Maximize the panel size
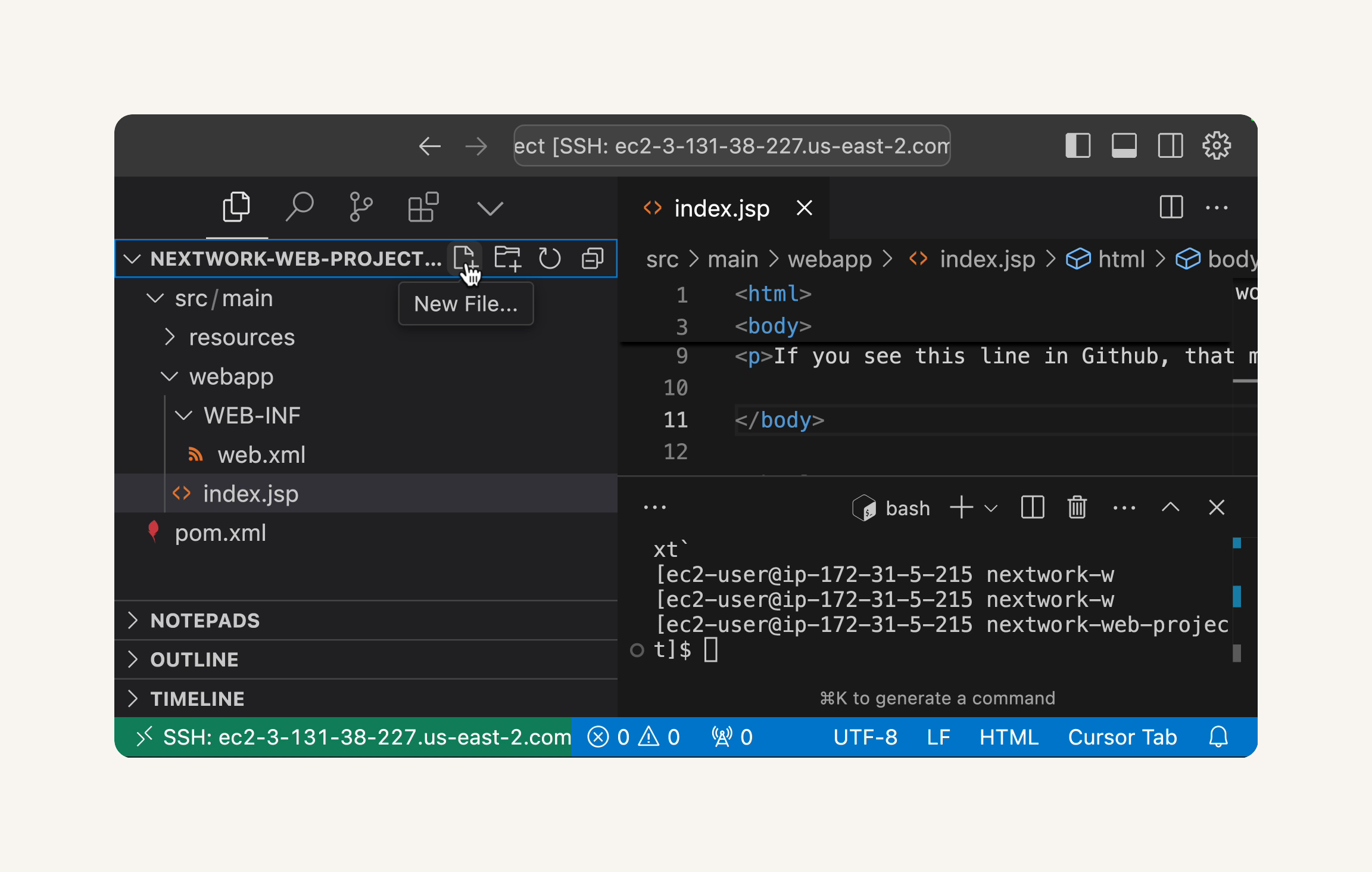Screen dimensions: 1372x872 pyautogui.click(x=1170, y=507)
